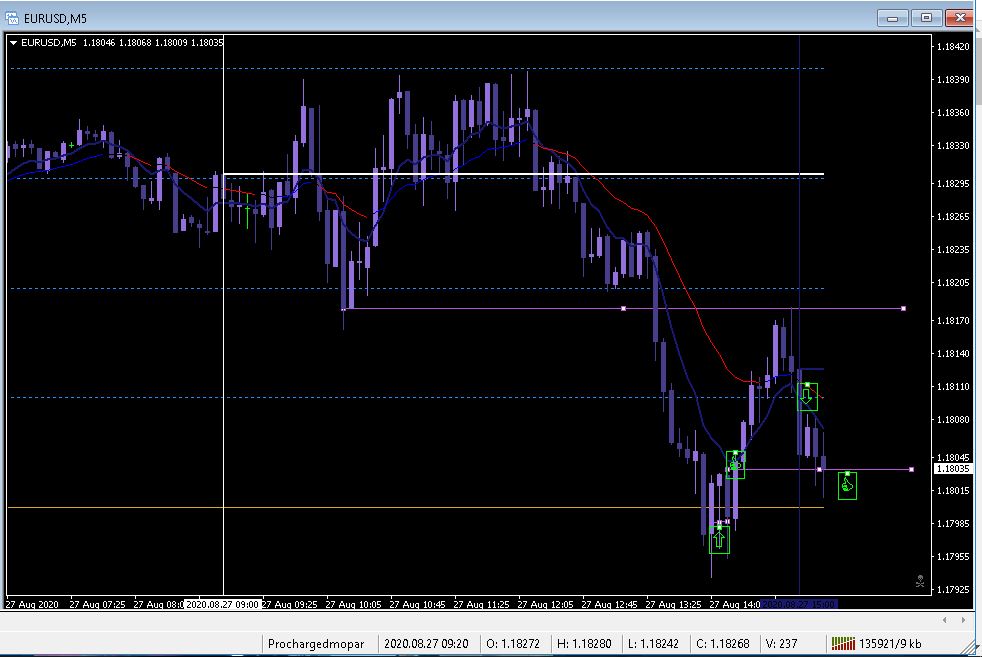Click the 1.18170 label on the price scale
This screenshot has width=982, height=657.
[953, 321]
